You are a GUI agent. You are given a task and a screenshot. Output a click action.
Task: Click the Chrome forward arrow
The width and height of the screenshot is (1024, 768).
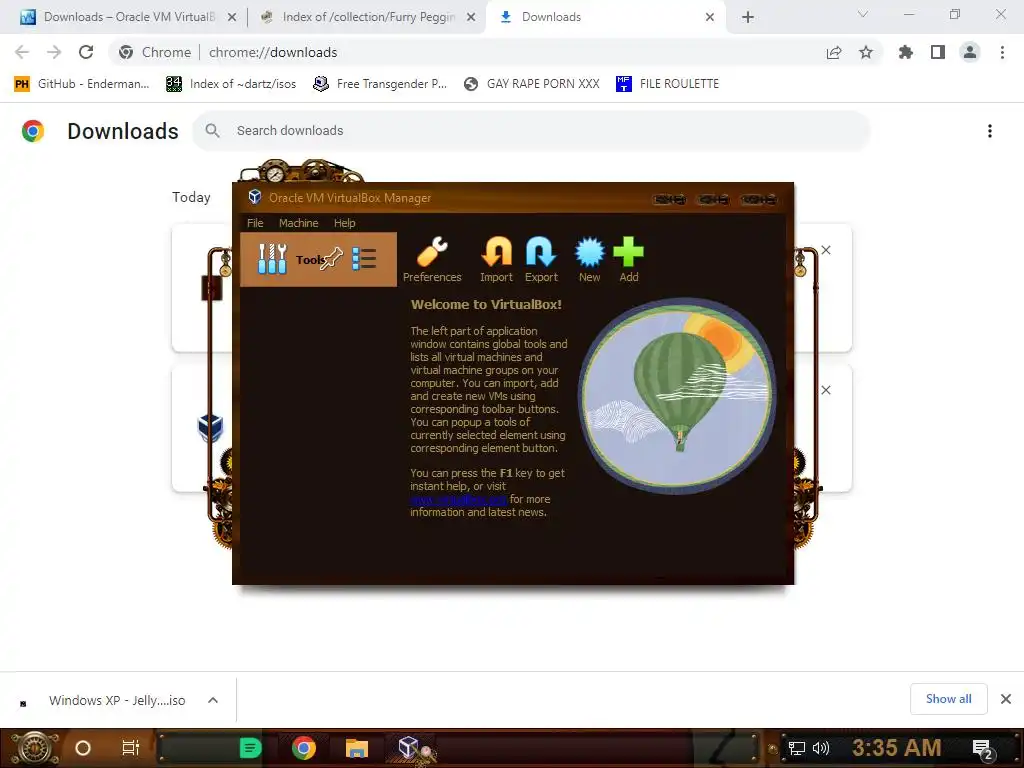(54, 52)
